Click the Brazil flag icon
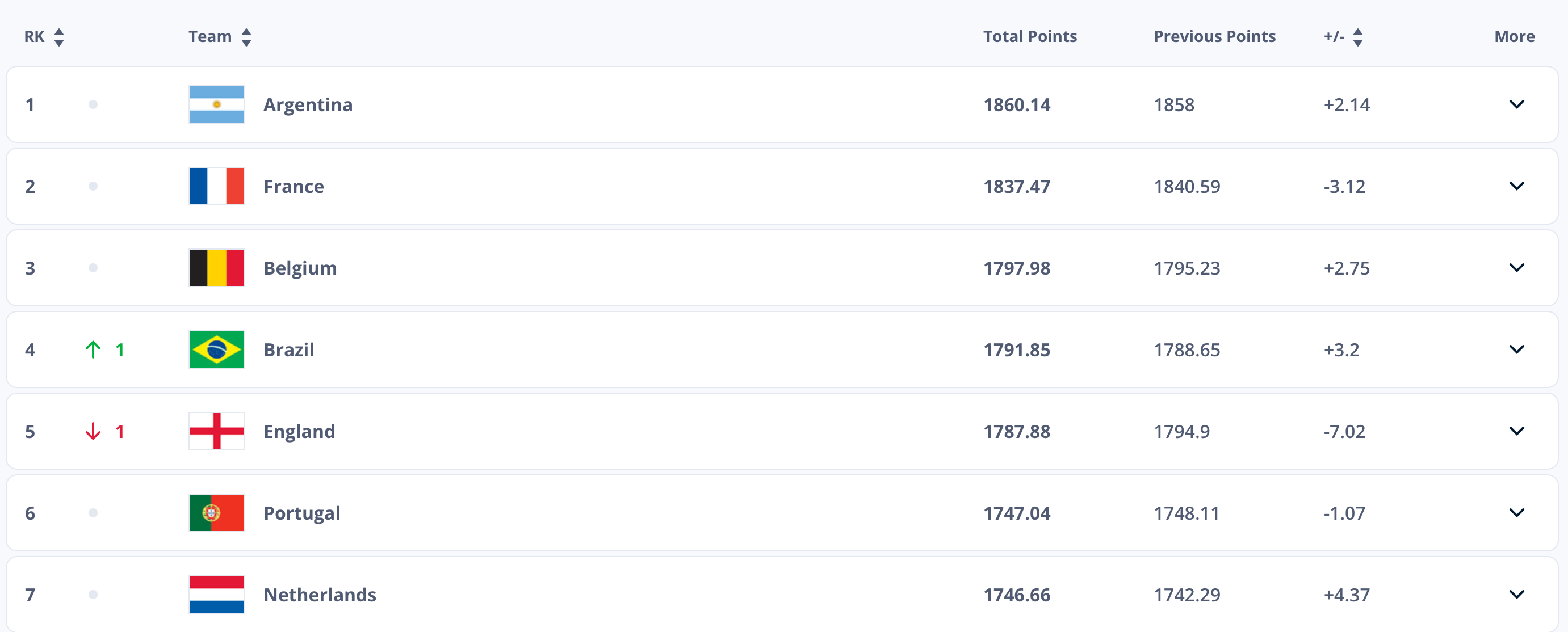Image resolution: width=1568 pixels, height=632 pixels. click(217, 350)
